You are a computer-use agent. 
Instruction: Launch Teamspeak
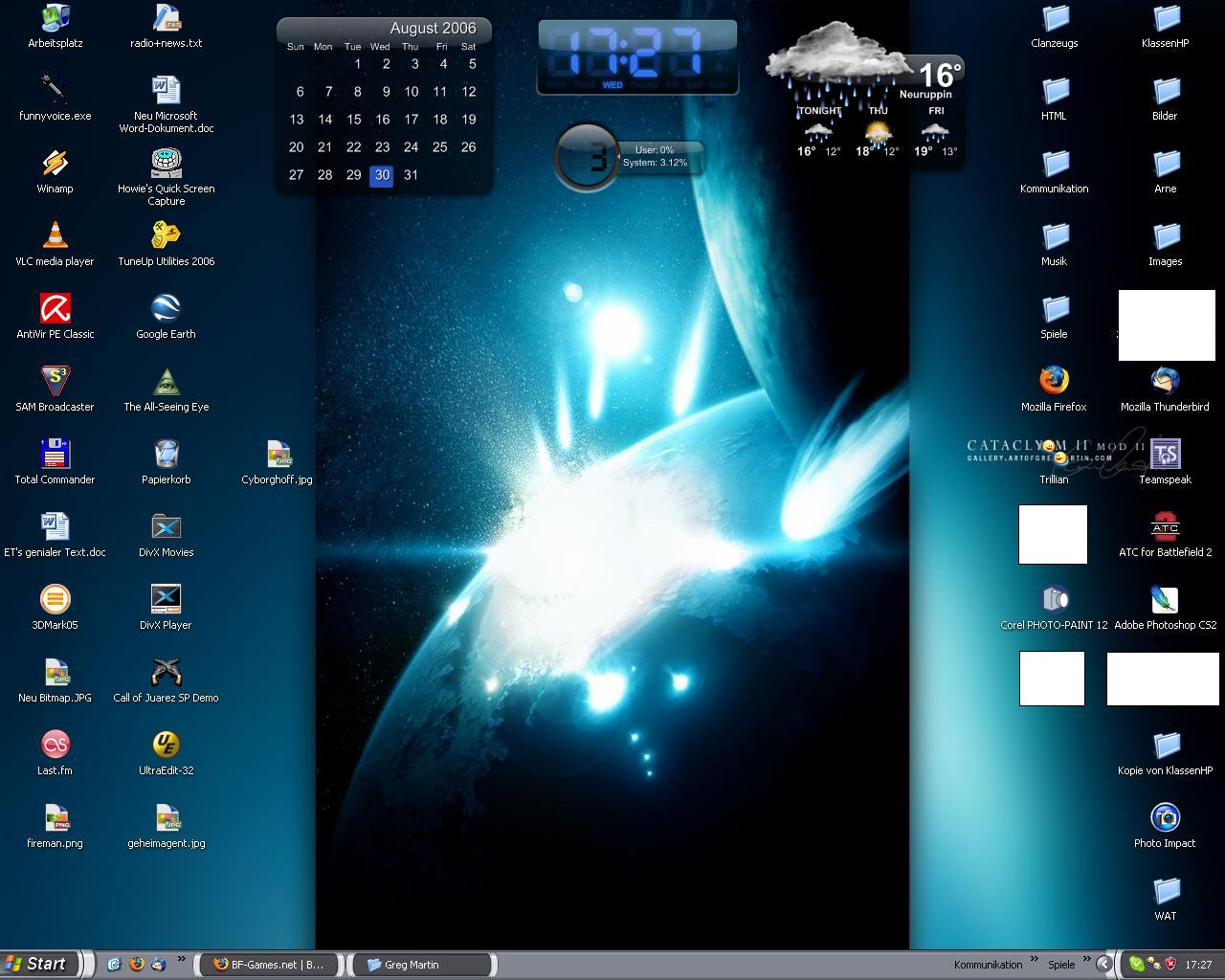[x=1165, y=462]
